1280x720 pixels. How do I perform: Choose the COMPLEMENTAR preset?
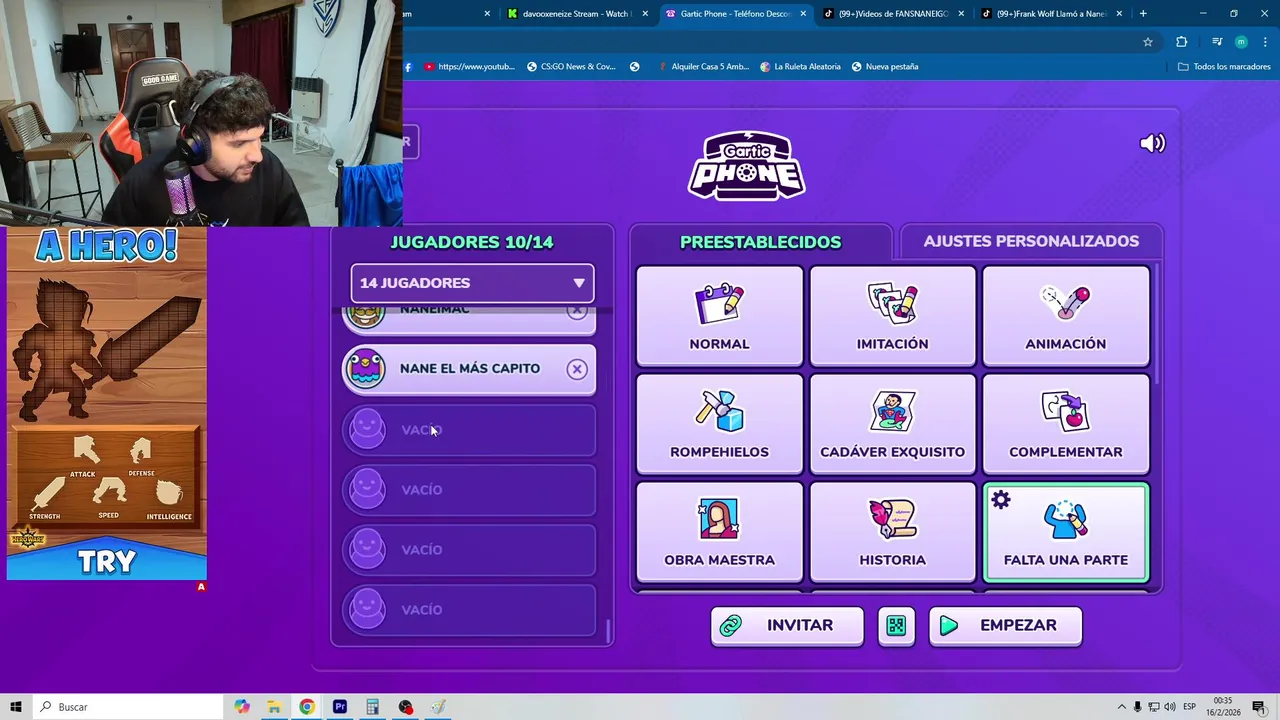click(1065, 423)
